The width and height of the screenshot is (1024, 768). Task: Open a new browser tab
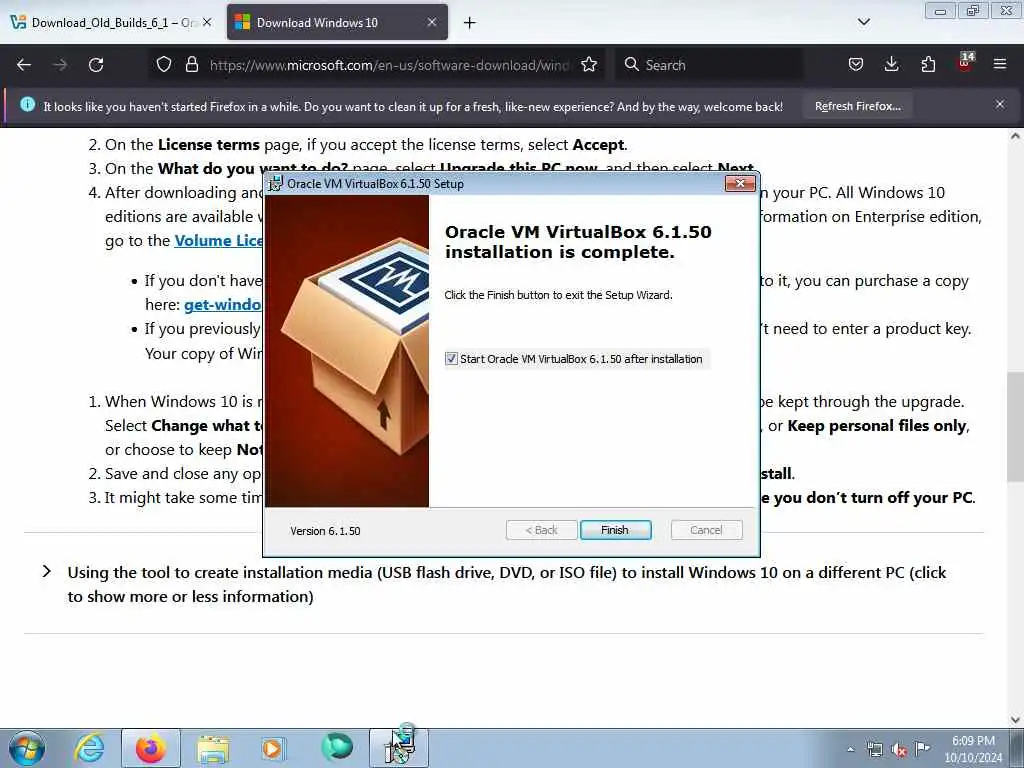click(x=470, y=23)
